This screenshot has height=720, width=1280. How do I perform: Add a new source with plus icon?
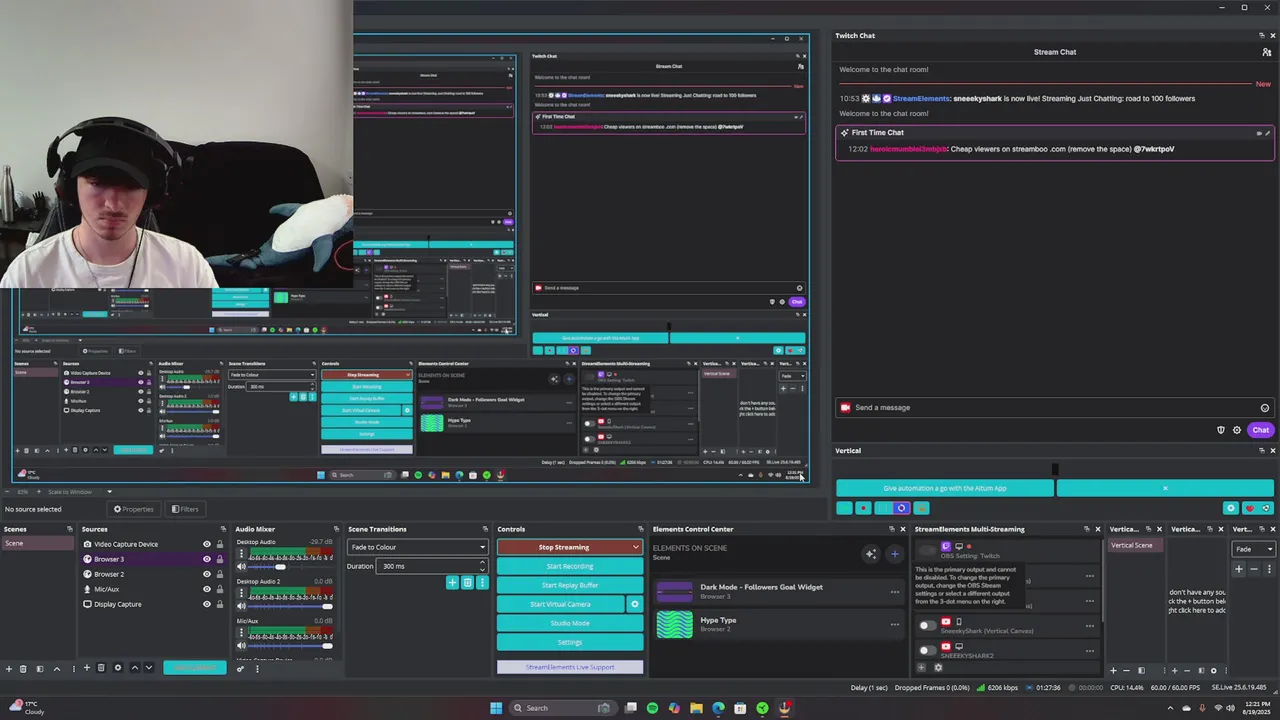(x=87, y=668)
